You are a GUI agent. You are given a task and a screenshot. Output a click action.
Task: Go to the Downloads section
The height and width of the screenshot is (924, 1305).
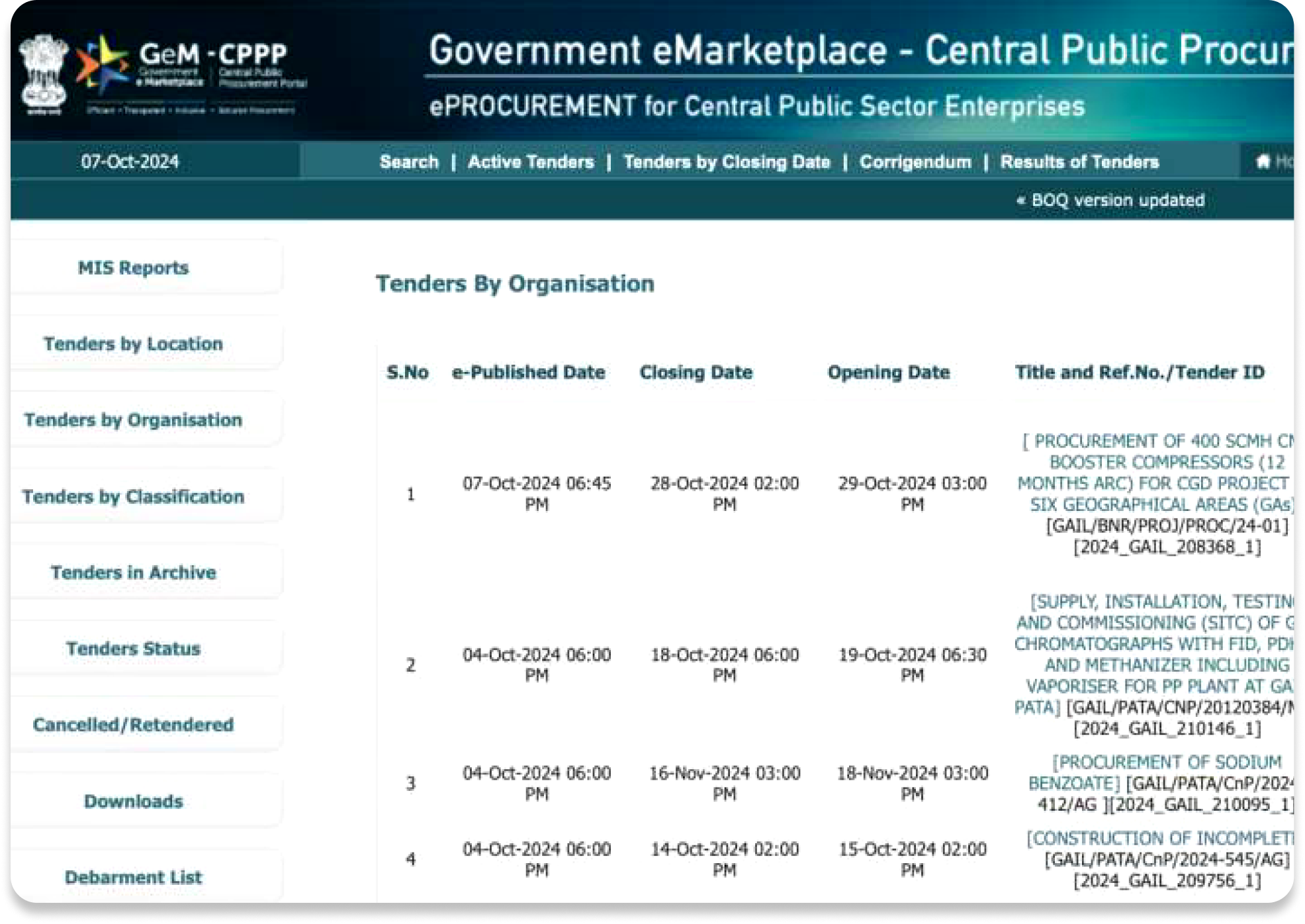coord(133,801)
